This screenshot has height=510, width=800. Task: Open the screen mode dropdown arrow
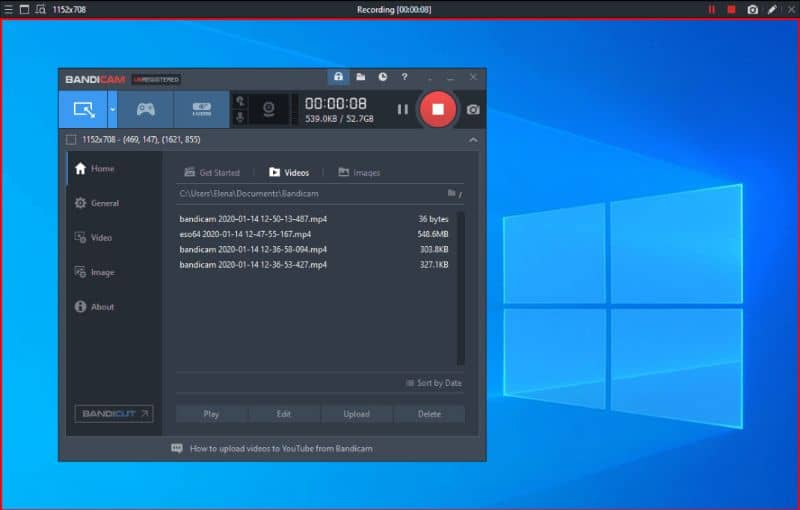click(x=112, y=109)
